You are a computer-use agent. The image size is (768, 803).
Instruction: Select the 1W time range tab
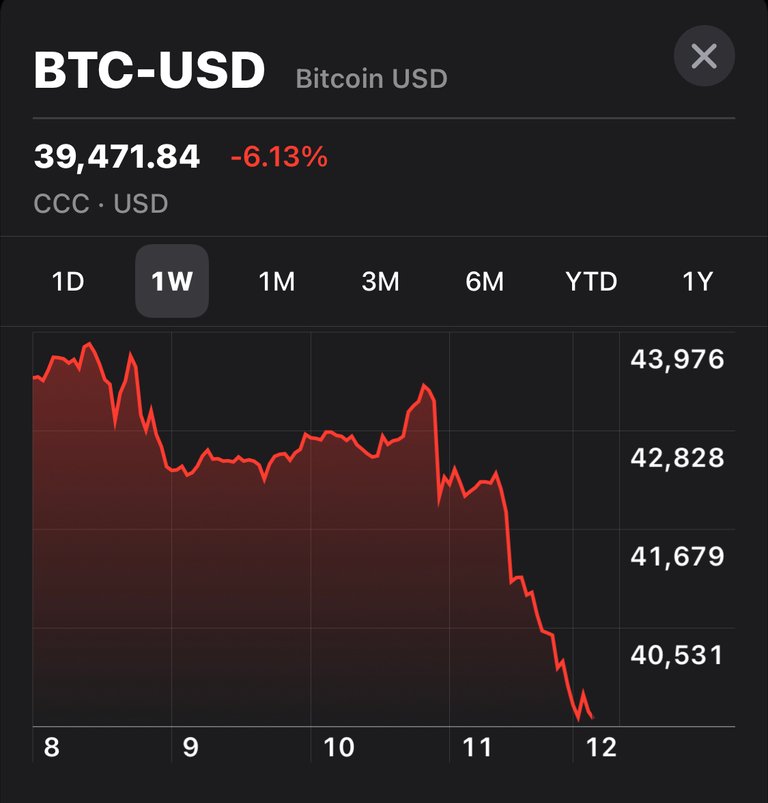pyautogui.click(x=172, y=282)
